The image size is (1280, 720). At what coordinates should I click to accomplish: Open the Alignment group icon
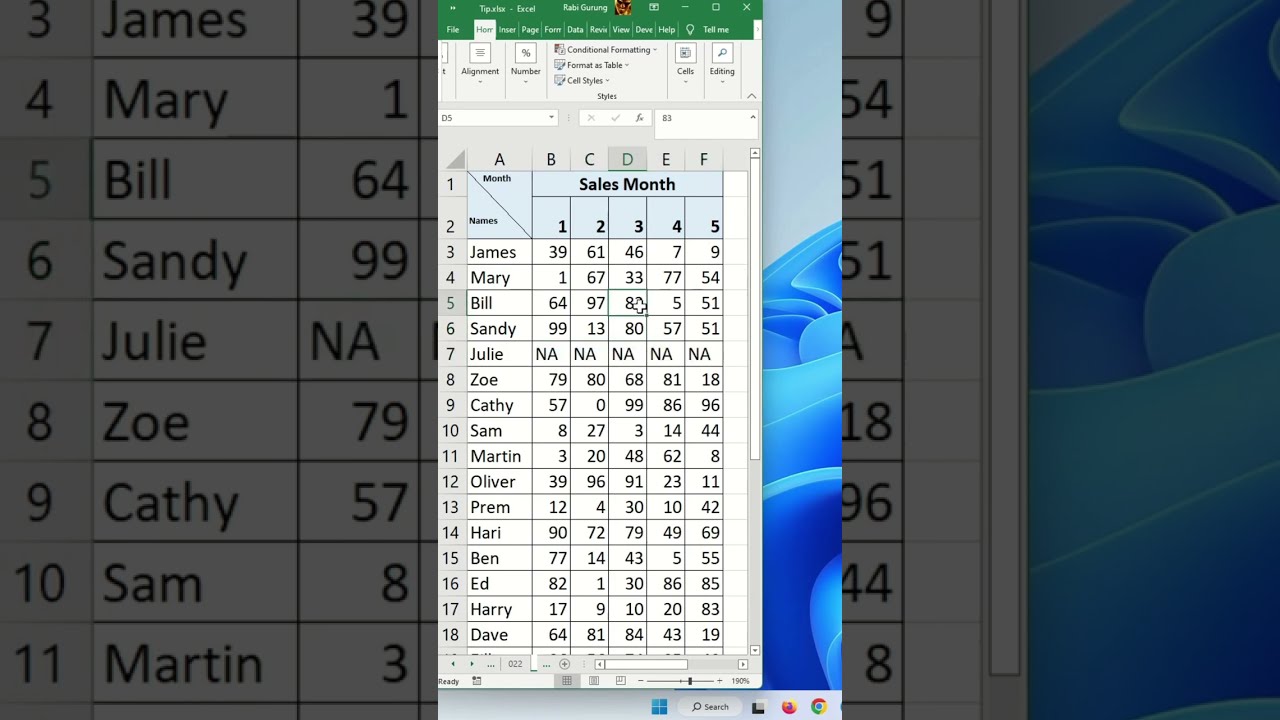(x=480, y=53)
